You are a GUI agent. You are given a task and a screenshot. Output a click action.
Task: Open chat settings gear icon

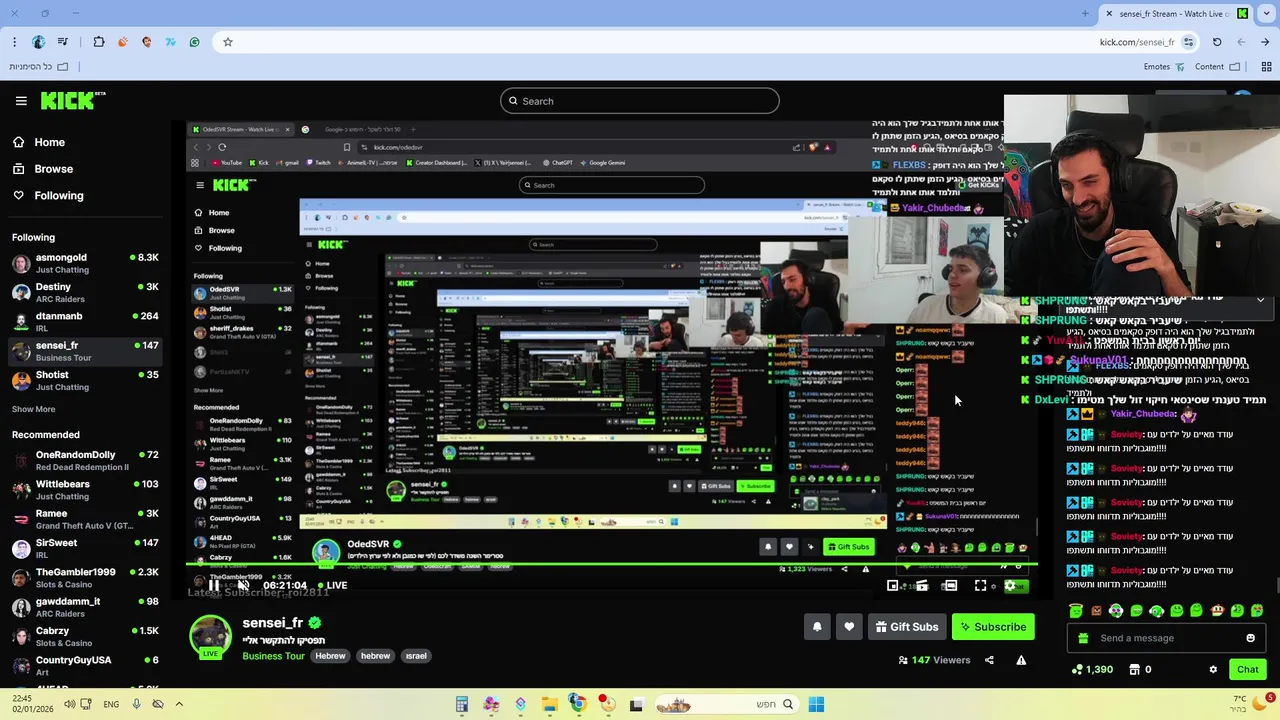coord(1213,669)
